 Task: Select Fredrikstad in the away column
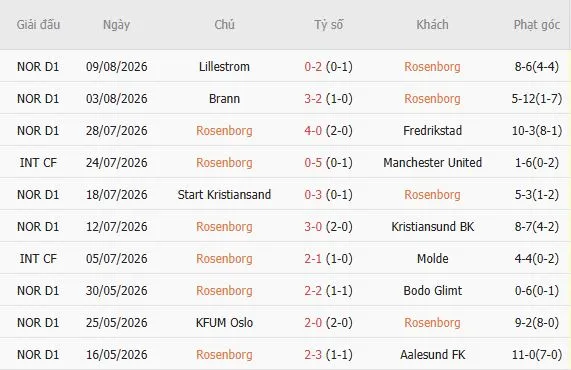pyautogui.click(x=433, y=131)
